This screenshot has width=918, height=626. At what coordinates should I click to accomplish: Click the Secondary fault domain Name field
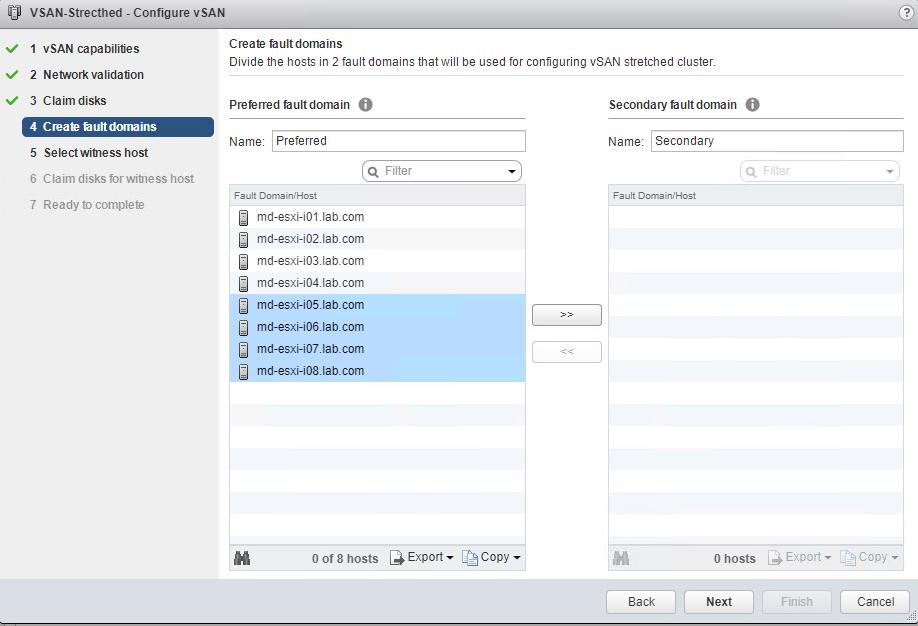click(x=777, y=141)
